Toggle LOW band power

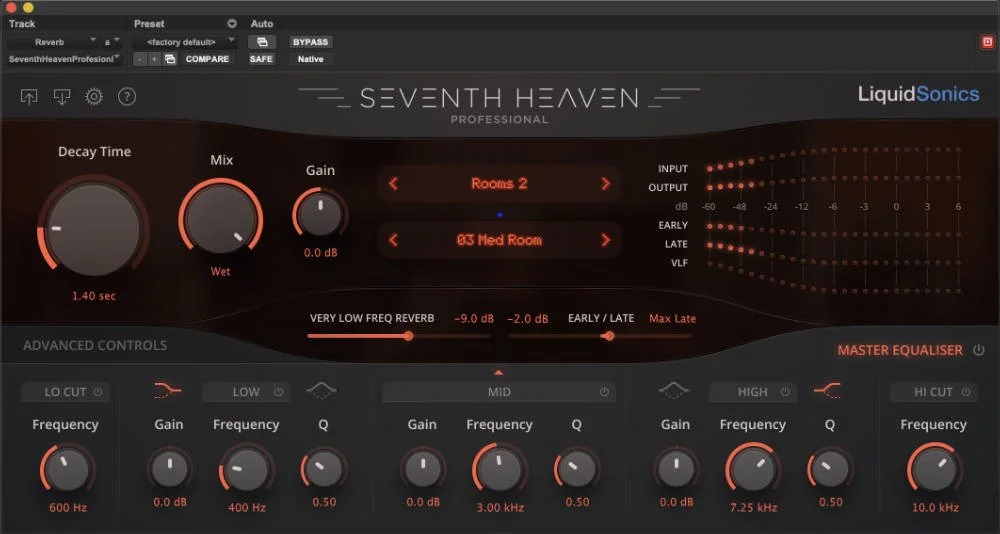[x=279, y=392]
